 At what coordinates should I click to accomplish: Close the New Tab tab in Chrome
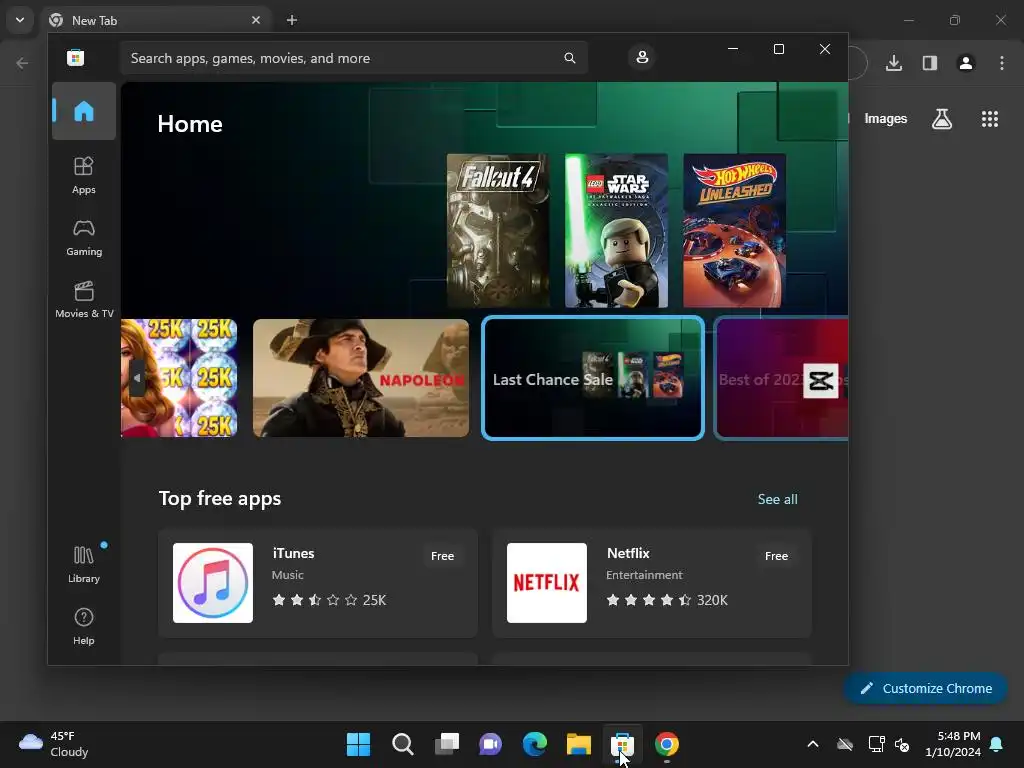coord(256,20)
